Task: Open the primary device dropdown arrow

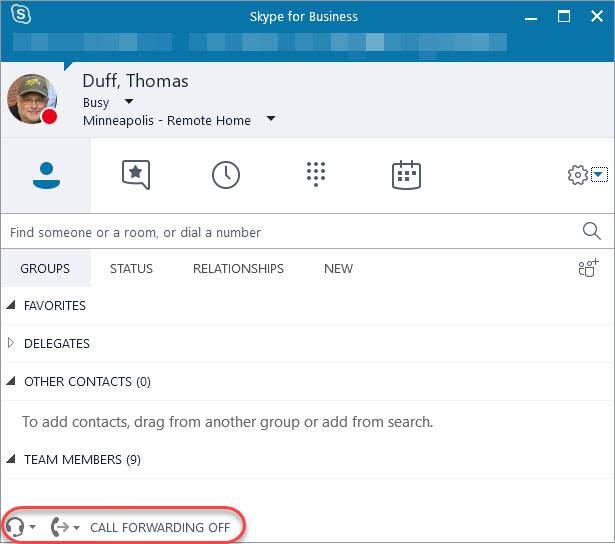Action: [x=33, y=527]
